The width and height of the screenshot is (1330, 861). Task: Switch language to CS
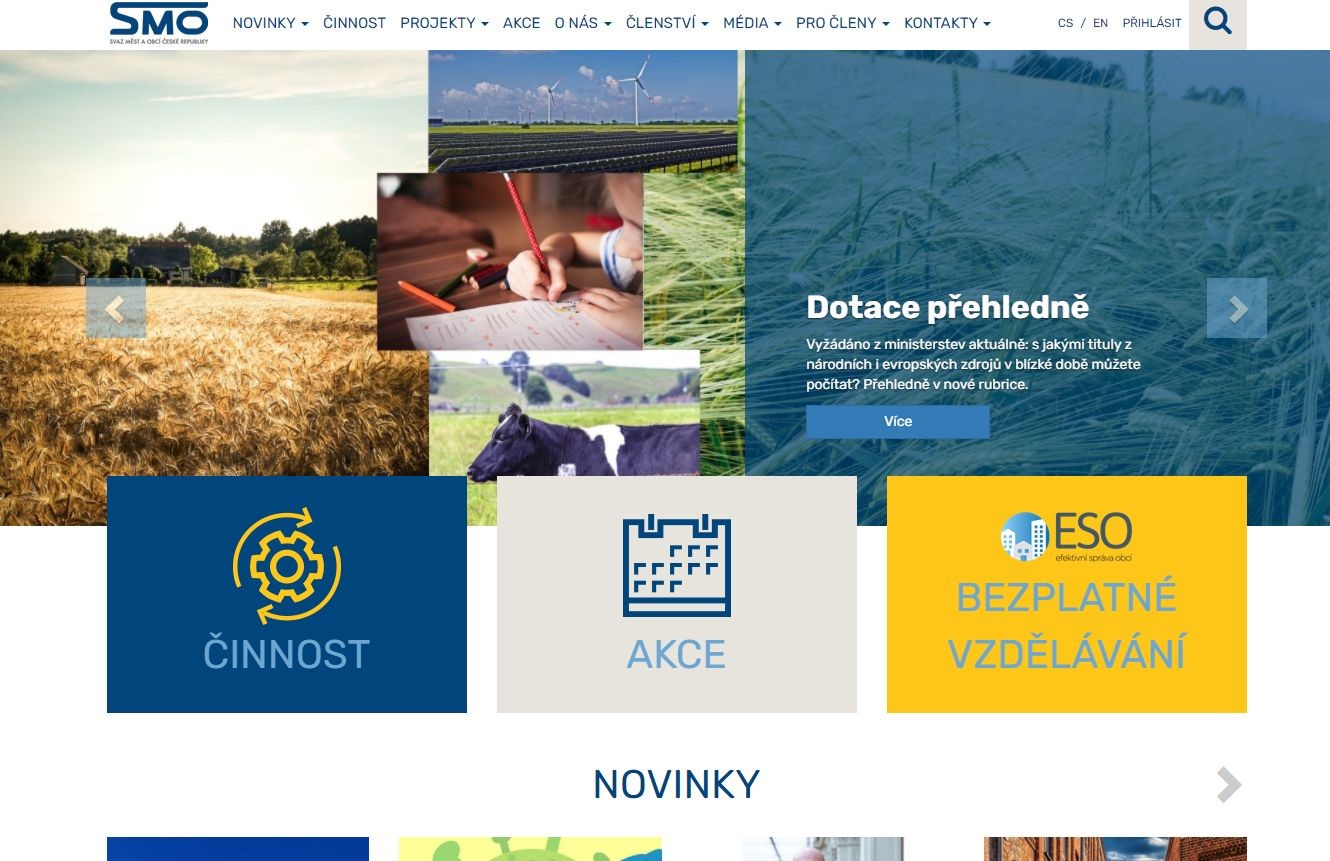click(x=1065, y=23)
